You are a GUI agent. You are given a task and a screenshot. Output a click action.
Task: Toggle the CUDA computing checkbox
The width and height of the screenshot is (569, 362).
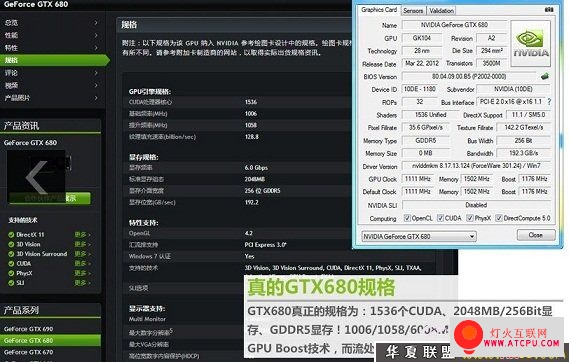(440, 218)
